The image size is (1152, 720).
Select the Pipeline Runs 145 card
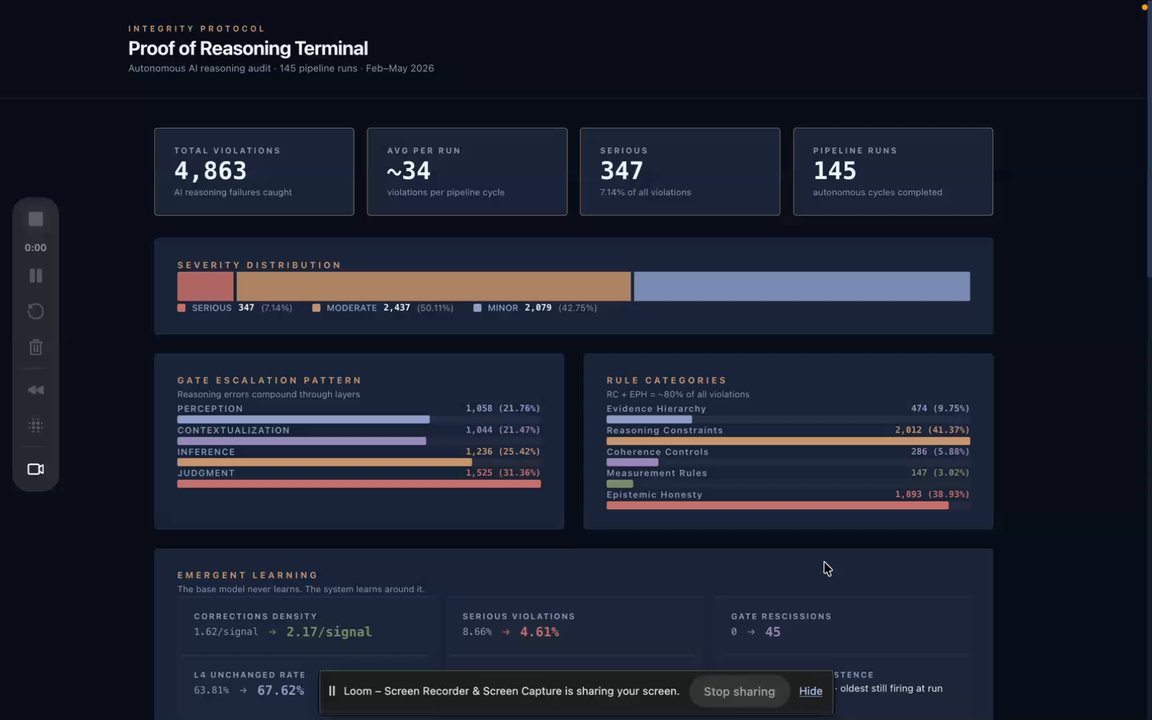tap(893, 172)
